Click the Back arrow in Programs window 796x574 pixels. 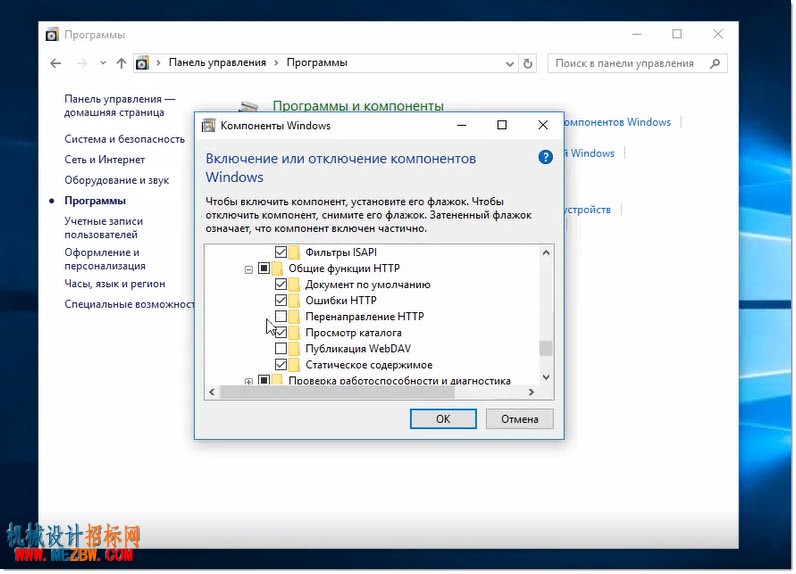(56, 63)
